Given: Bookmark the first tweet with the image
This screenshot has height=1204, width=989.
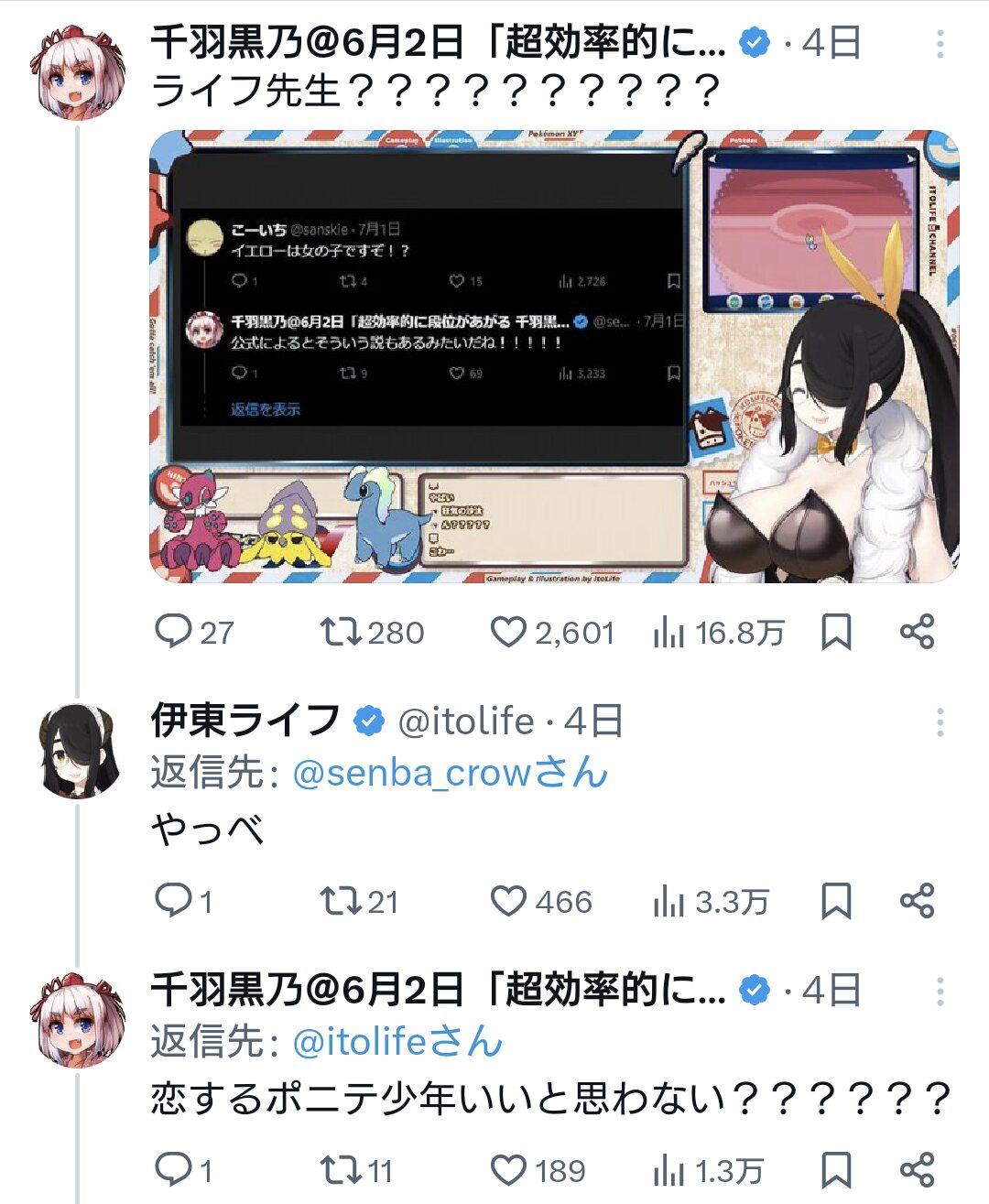Looking at the screenshot, I should 836,632.
